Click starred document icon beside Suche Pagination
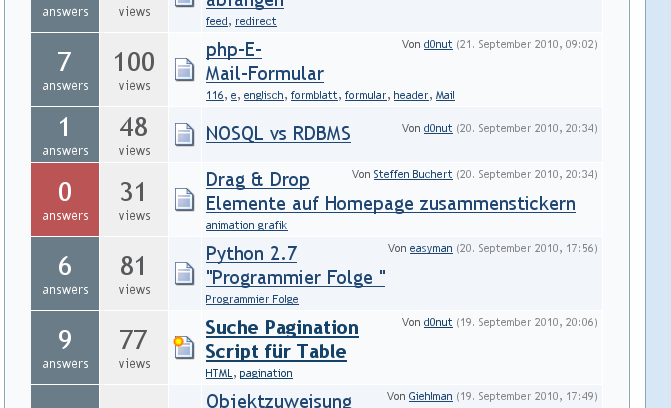This screenshot has height=408, width=671. click(x=184, y=347)
